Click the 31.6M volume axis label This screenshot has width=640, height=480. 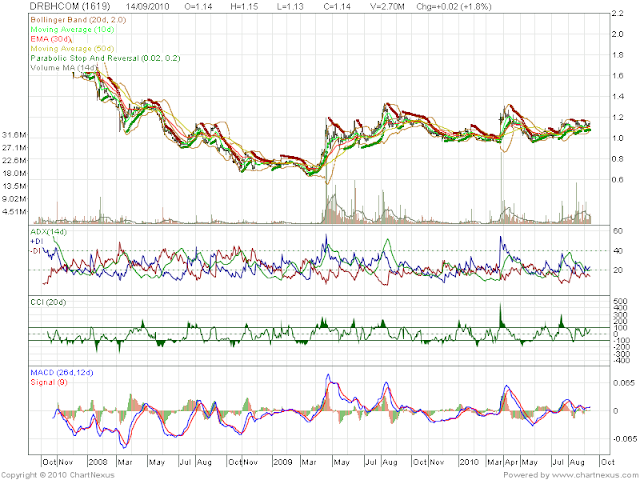15,135
